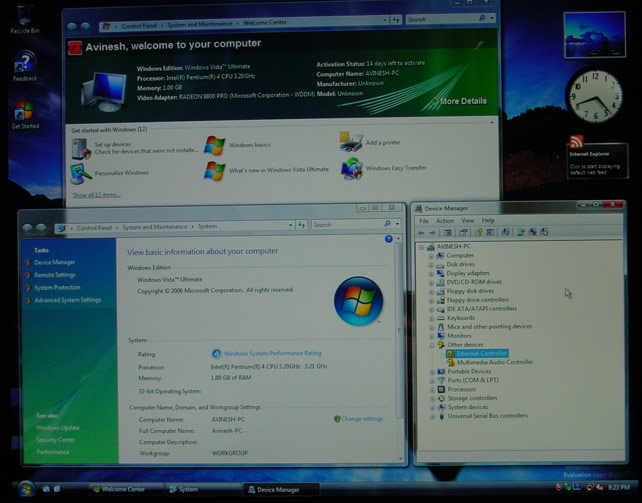The width and height of the screenshot is (642, 503).
Task: Expand the DVD/CD-ROM drives node
Action: [431, 283]
